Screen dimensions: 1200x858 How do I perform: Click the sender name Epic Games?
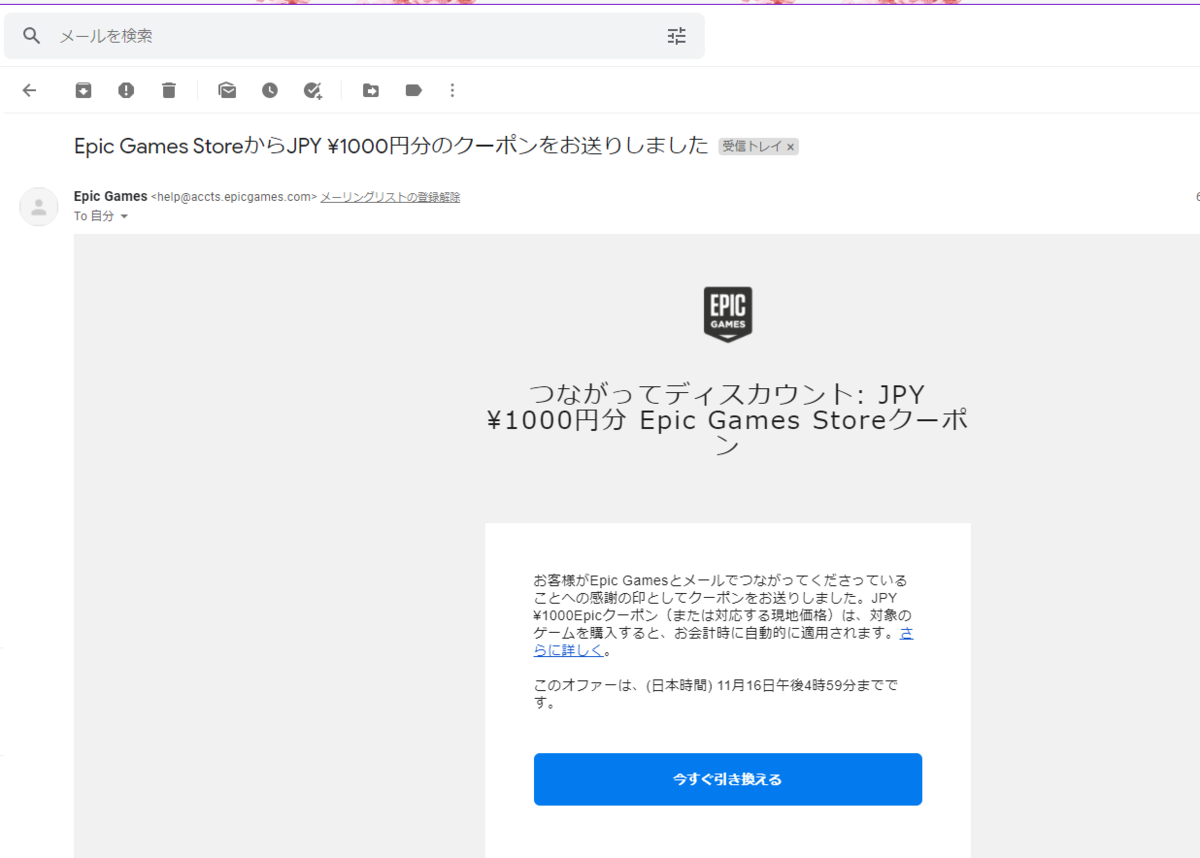(111, 197)
